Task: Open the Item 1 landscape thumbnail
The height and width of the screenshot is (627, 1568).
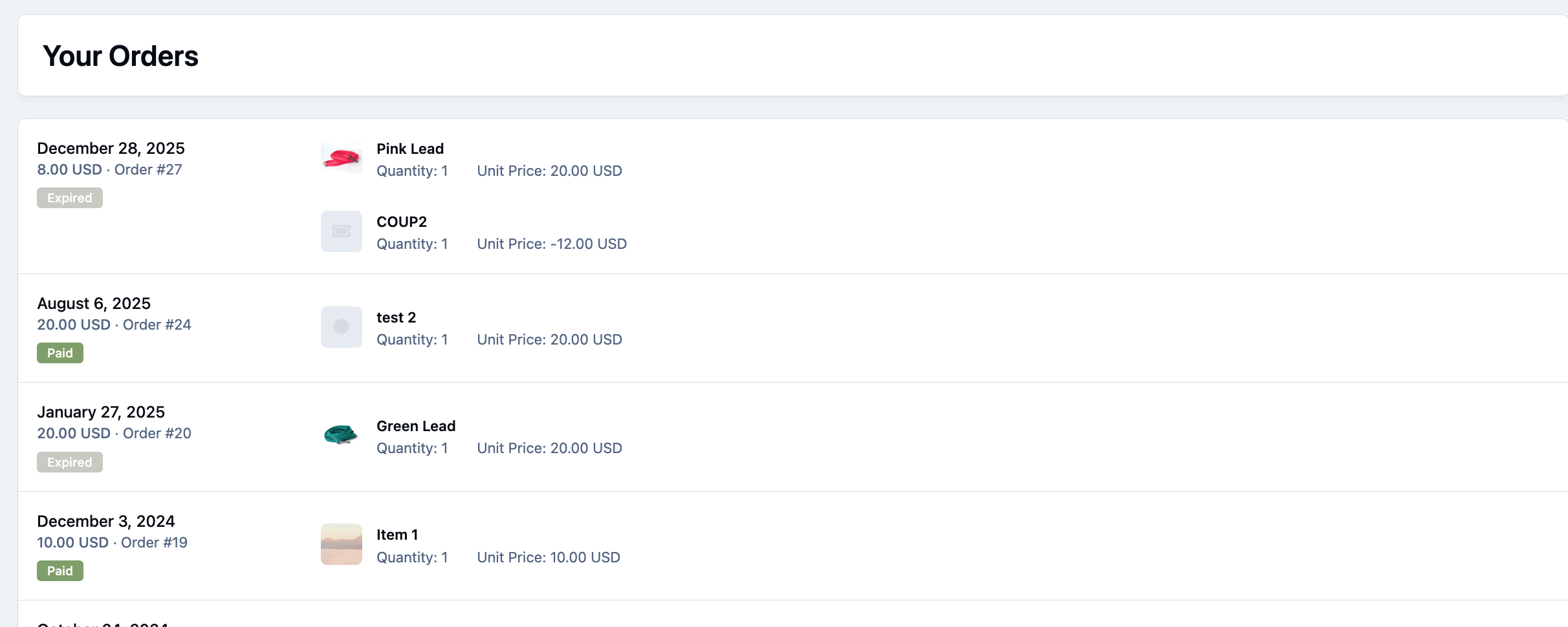Action: 342,544
